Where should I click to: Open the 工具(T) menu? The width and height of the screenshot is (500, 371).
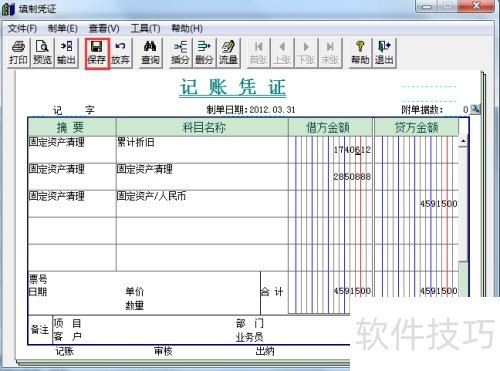(x=145, y=29)
